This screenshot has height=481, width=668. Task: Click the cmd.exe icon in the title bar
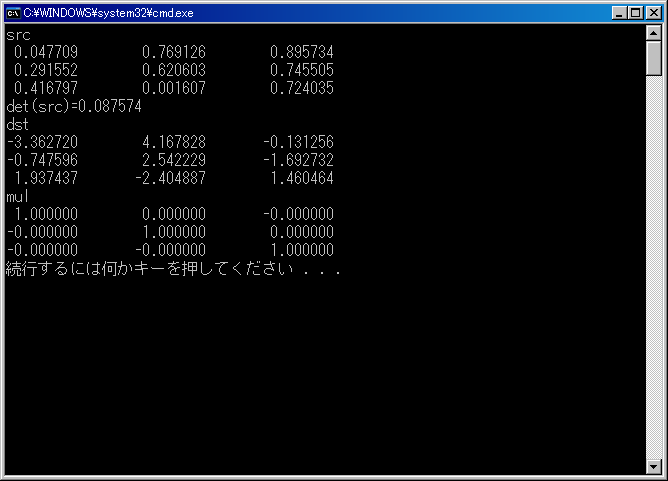[x=13, y=12]
